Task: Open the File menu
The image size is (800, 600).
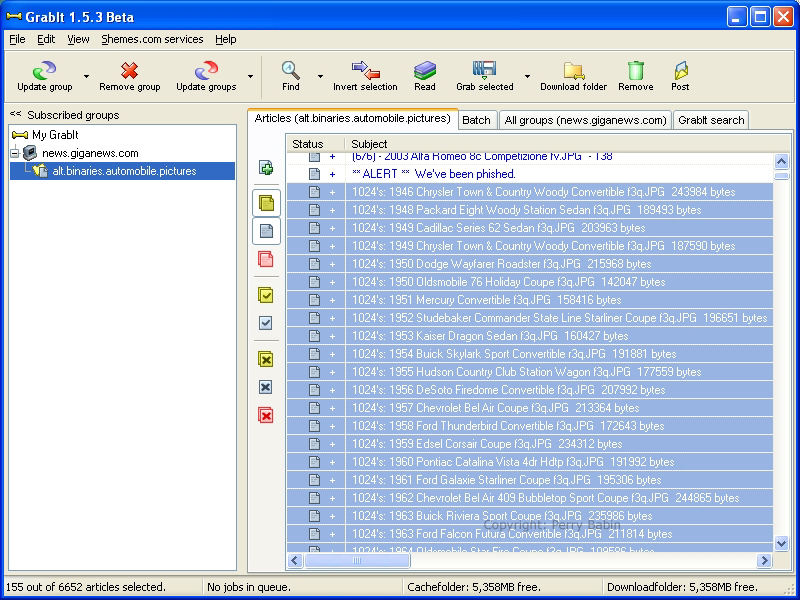Action: tap(17, 39)
